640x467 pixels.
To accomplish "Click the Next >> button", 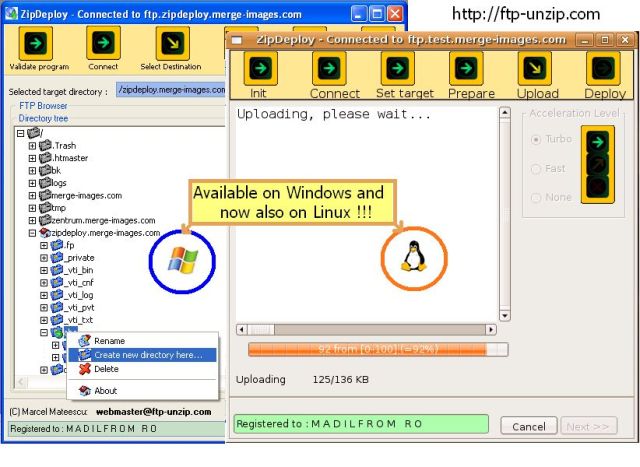I will [588, 426].
